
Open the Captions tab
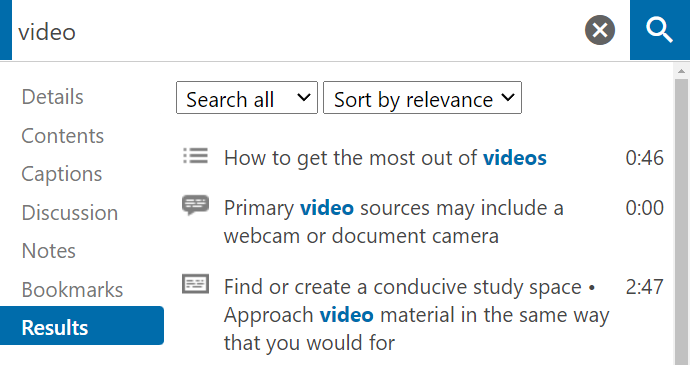62,174
